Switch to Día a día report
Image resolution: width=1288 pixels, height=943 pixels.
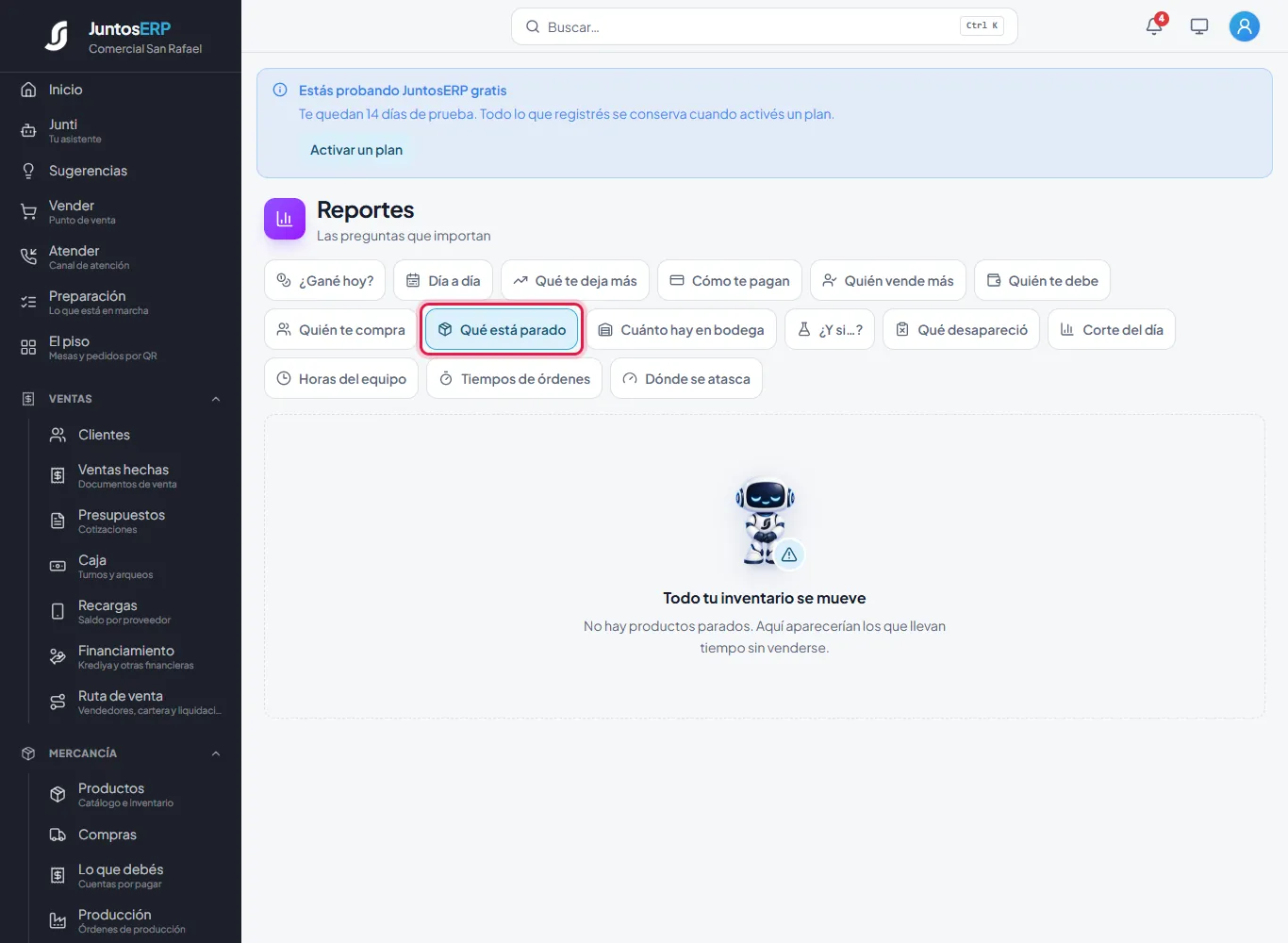pyautogui.click(x=443, y=280)
